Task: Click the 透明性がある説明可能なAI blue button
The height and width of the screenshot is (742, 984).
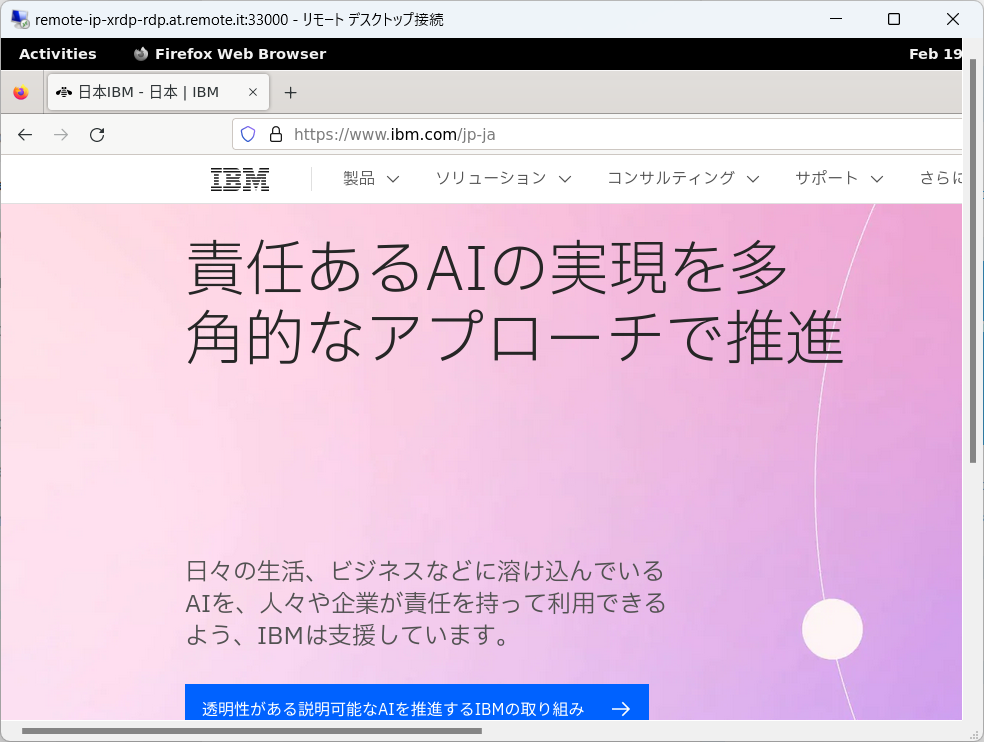Action: tap(417, 702)
